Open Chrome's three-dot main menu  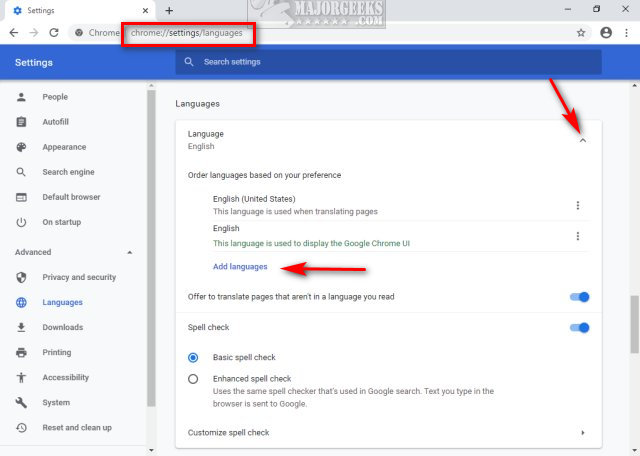[627, 33]
